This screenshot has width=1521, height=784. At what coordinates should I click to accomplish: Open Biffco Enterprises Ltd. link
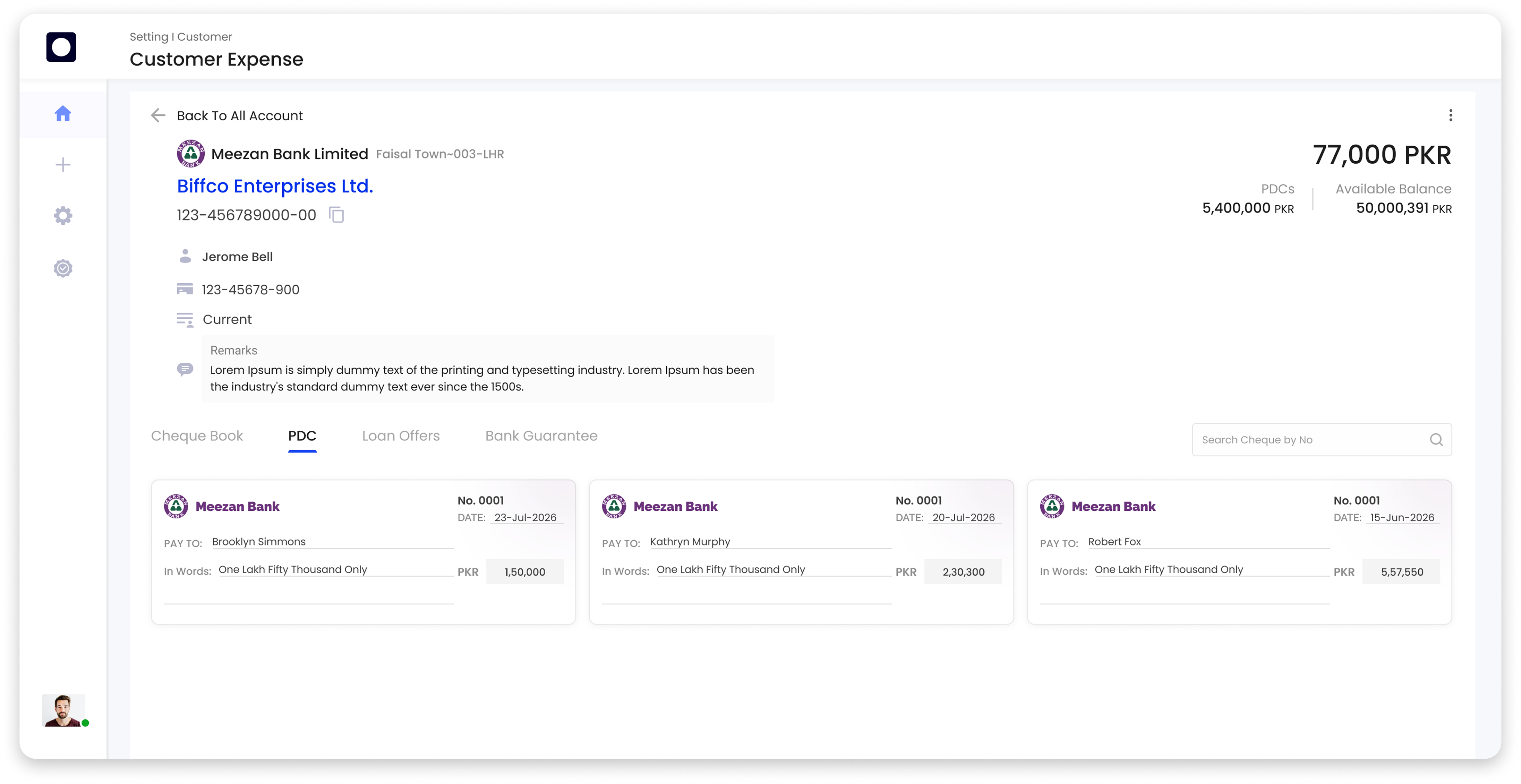click(275, 186)
